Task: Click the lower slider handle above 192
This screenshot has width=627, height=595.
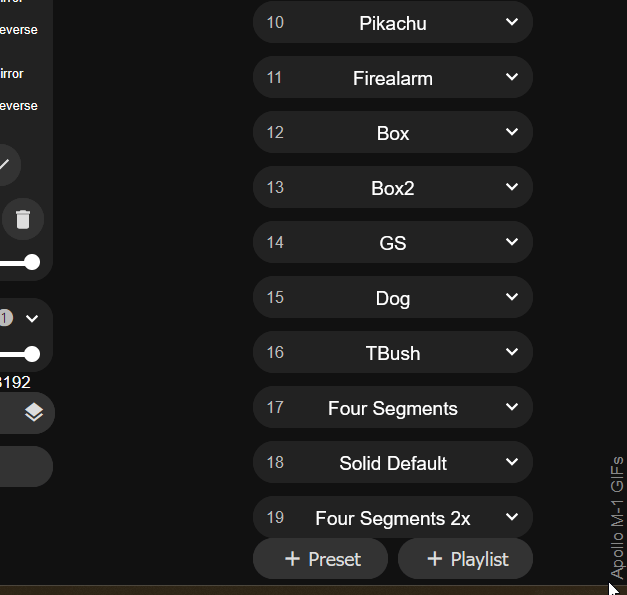Action: click(x=32, y=354)
